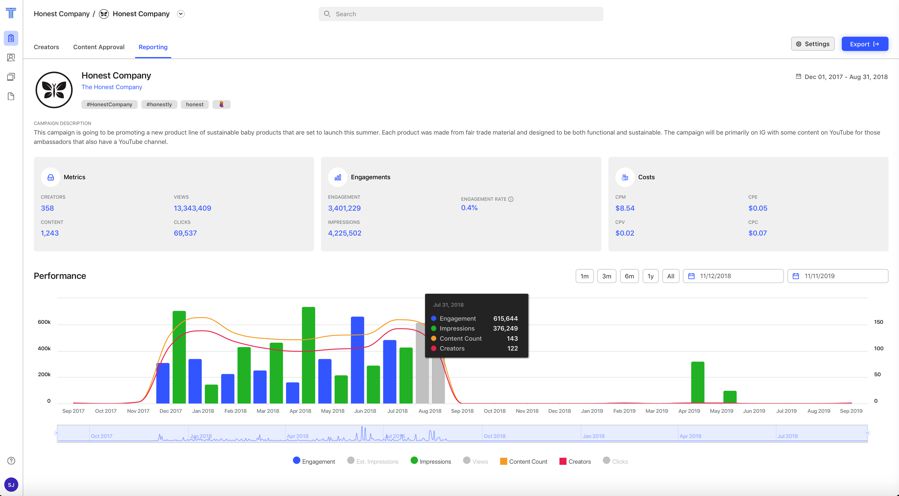Click the CPM value $8.54
899x496 pixels.
point(625,208)
